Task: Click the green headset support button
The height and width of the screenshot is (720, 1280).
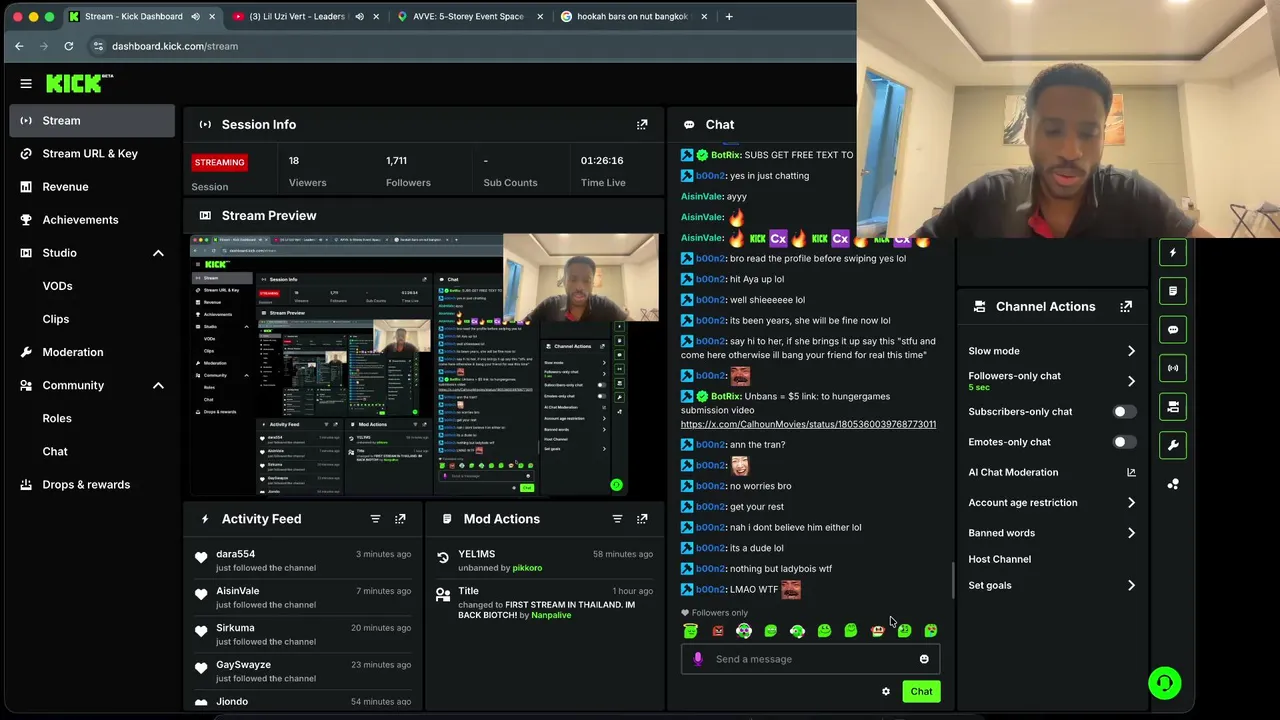Action: 1165,683
